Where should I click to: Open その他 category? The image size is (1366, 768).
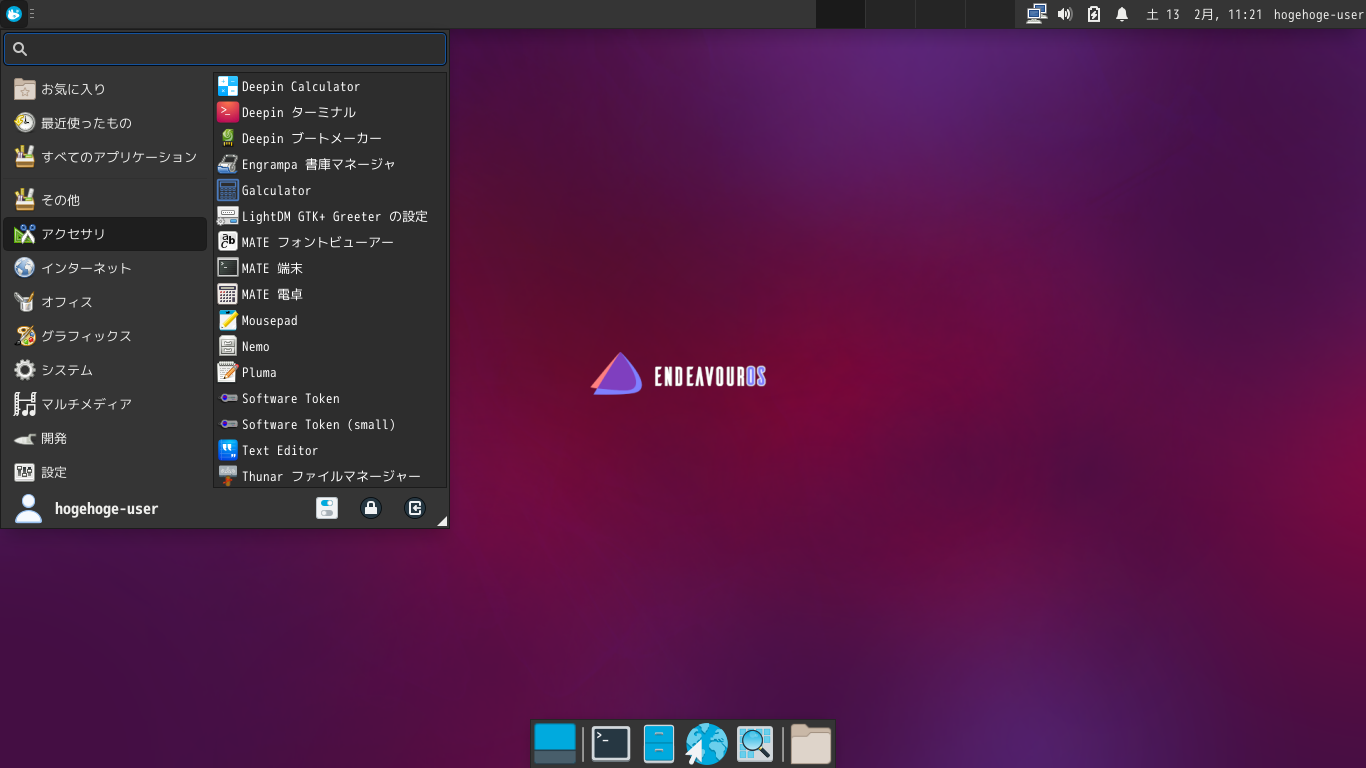pos(105,200)
